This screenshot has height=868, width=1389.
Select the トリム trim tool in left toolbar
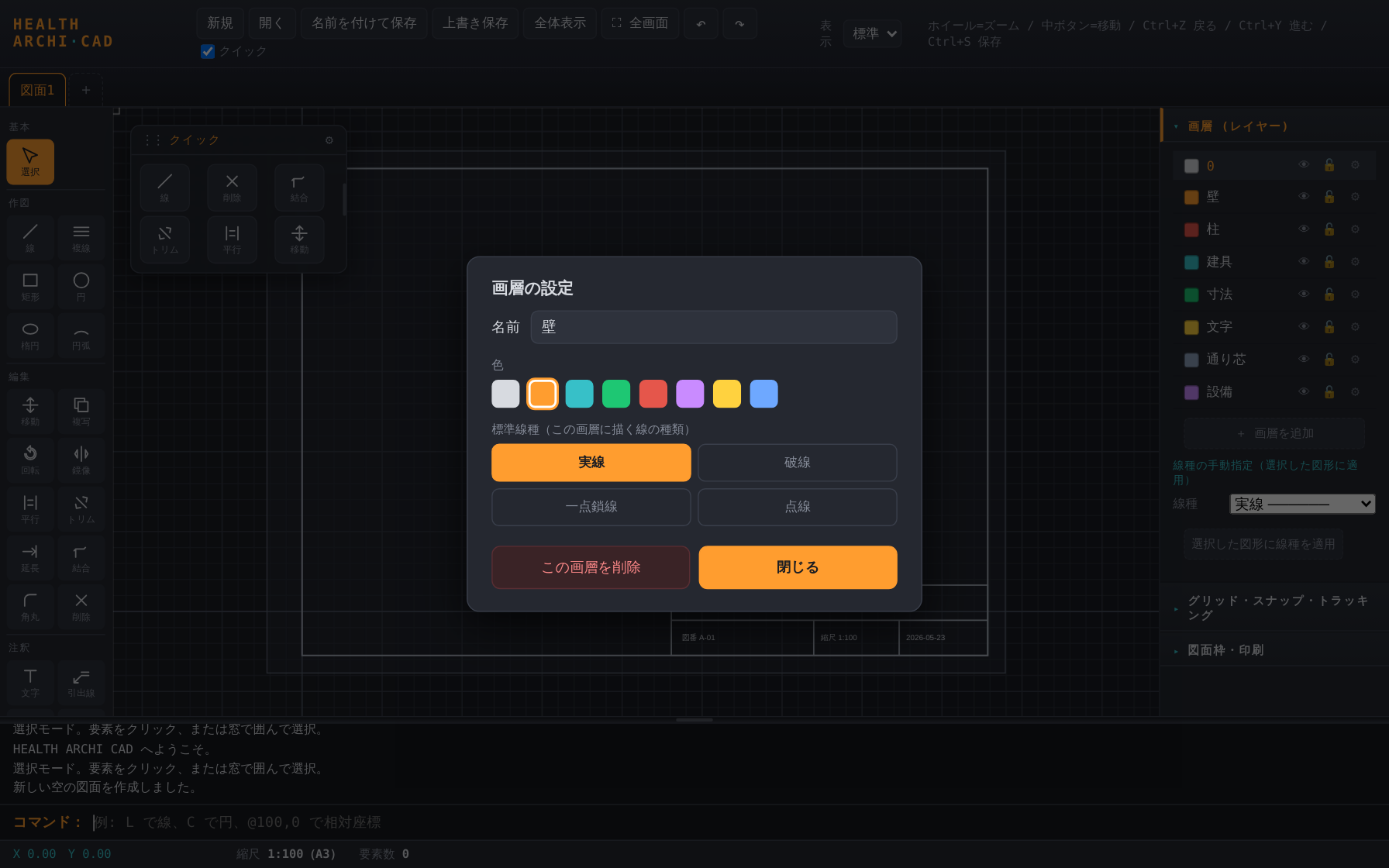[81, 508]
